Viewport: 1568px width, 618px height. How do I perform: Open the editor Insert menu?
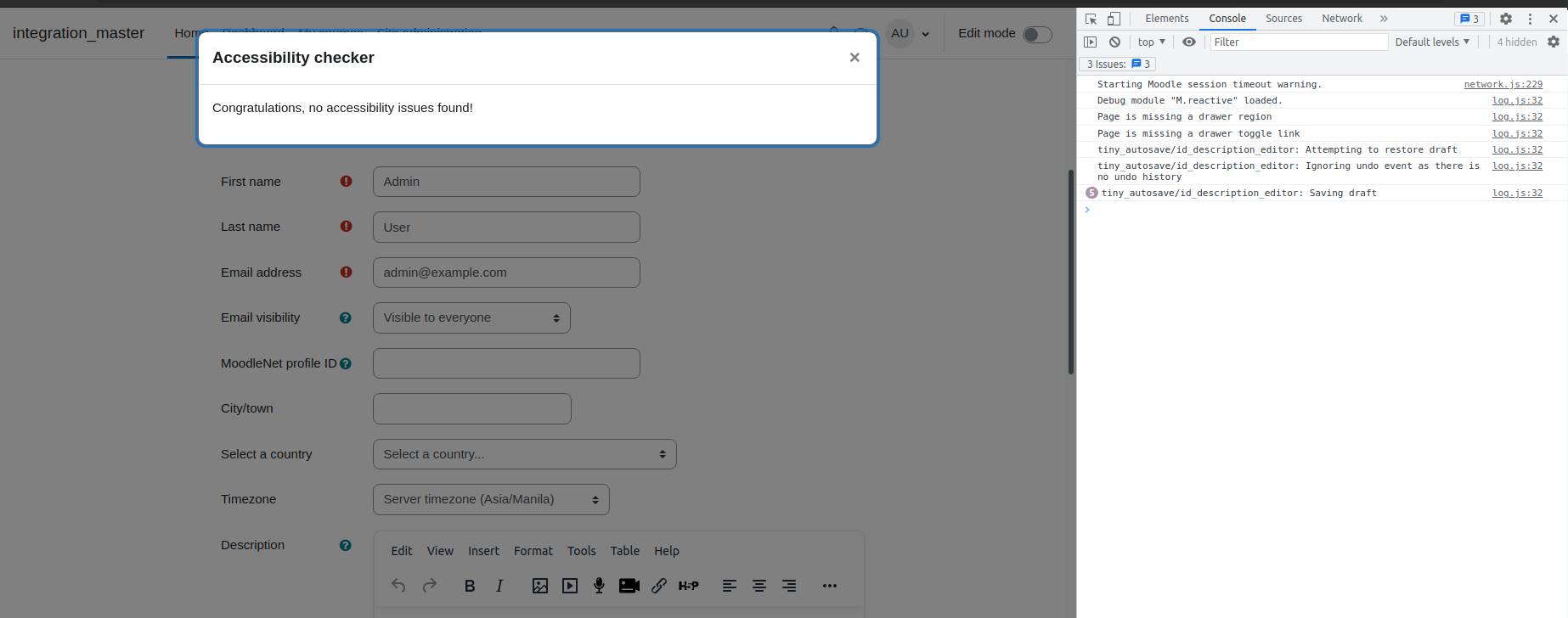tap(483, 551)
